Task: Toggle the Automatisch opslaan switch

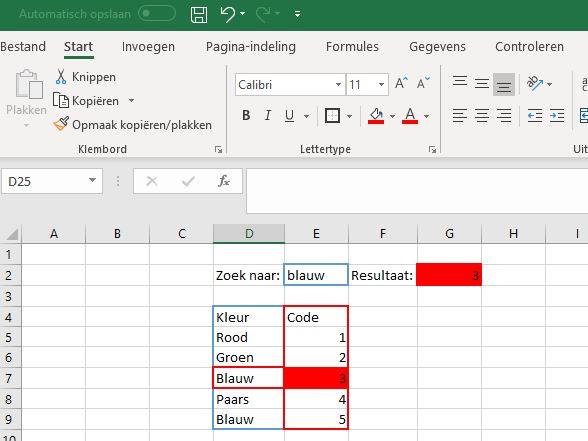Action: (x=157, y=14)
